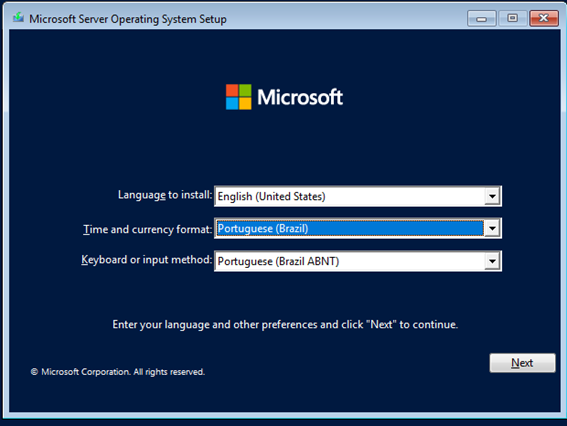
Task: Click the instruction text about preferences
Action: (x=285, y=325)
